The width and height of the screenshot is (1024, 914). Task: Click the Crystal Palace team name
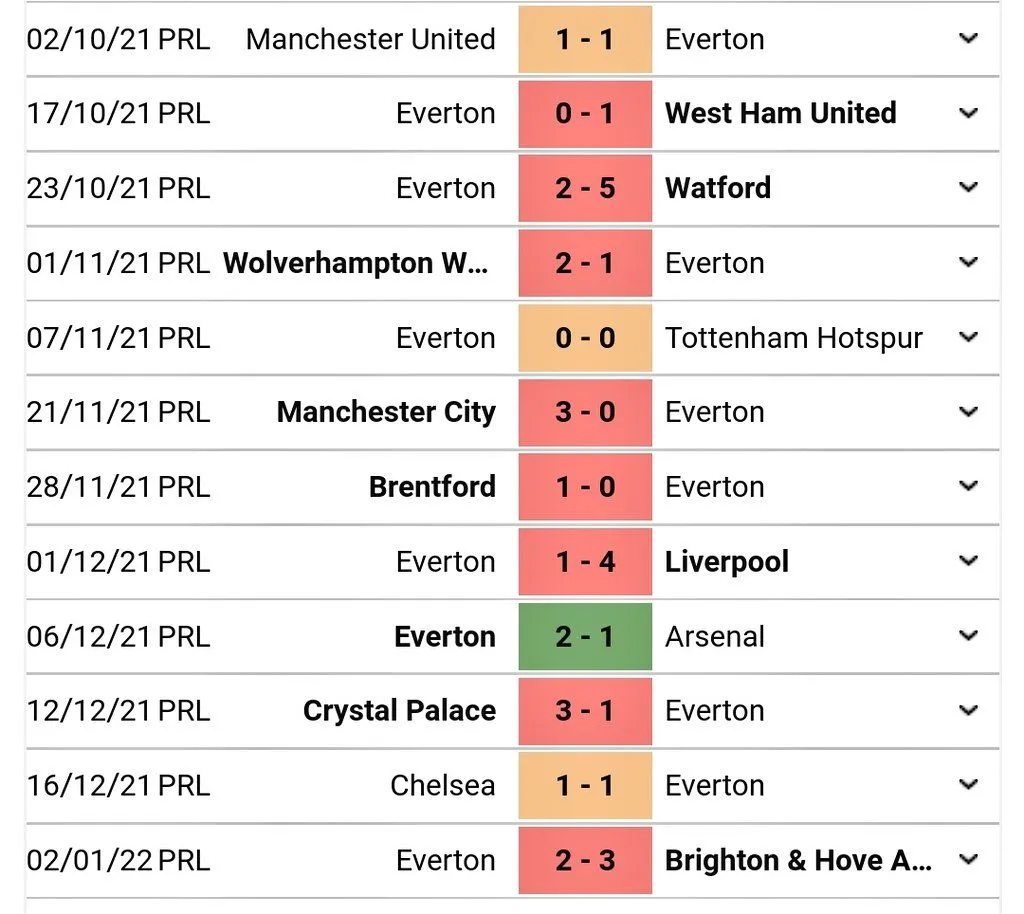[399, 711]
